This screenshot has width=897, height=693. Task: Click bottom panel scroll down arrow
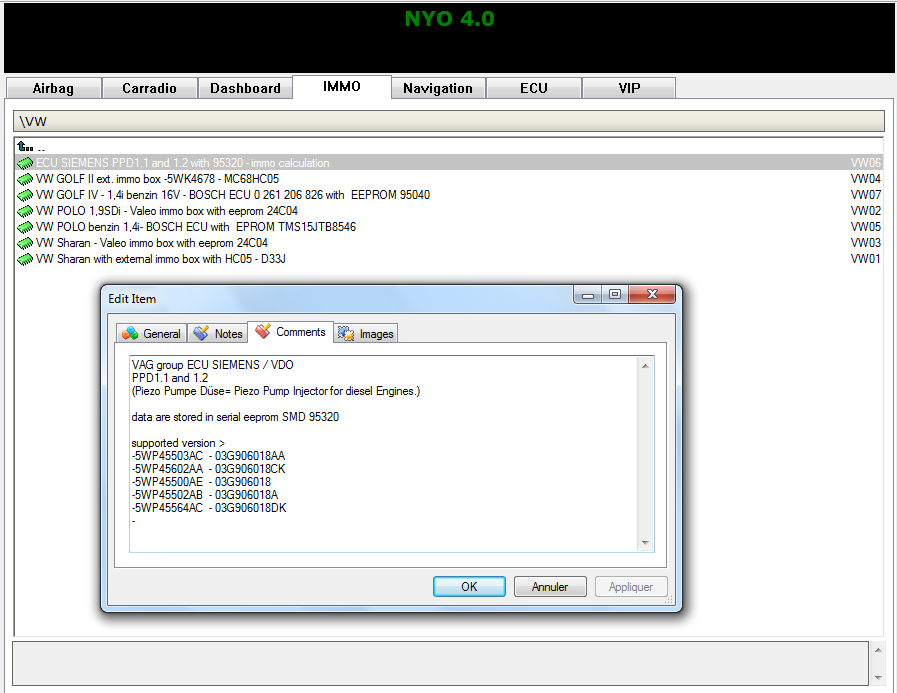(x=878, y=678)
